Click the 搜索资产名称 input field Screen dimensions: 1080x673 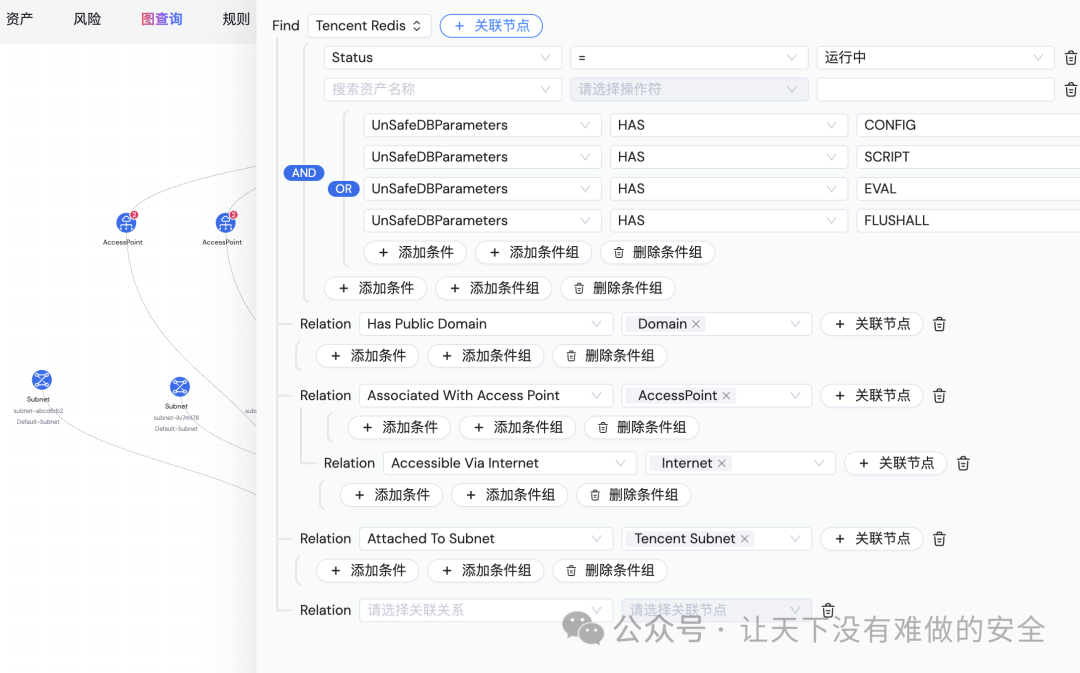pyautogui.click(x=442, y=89)
